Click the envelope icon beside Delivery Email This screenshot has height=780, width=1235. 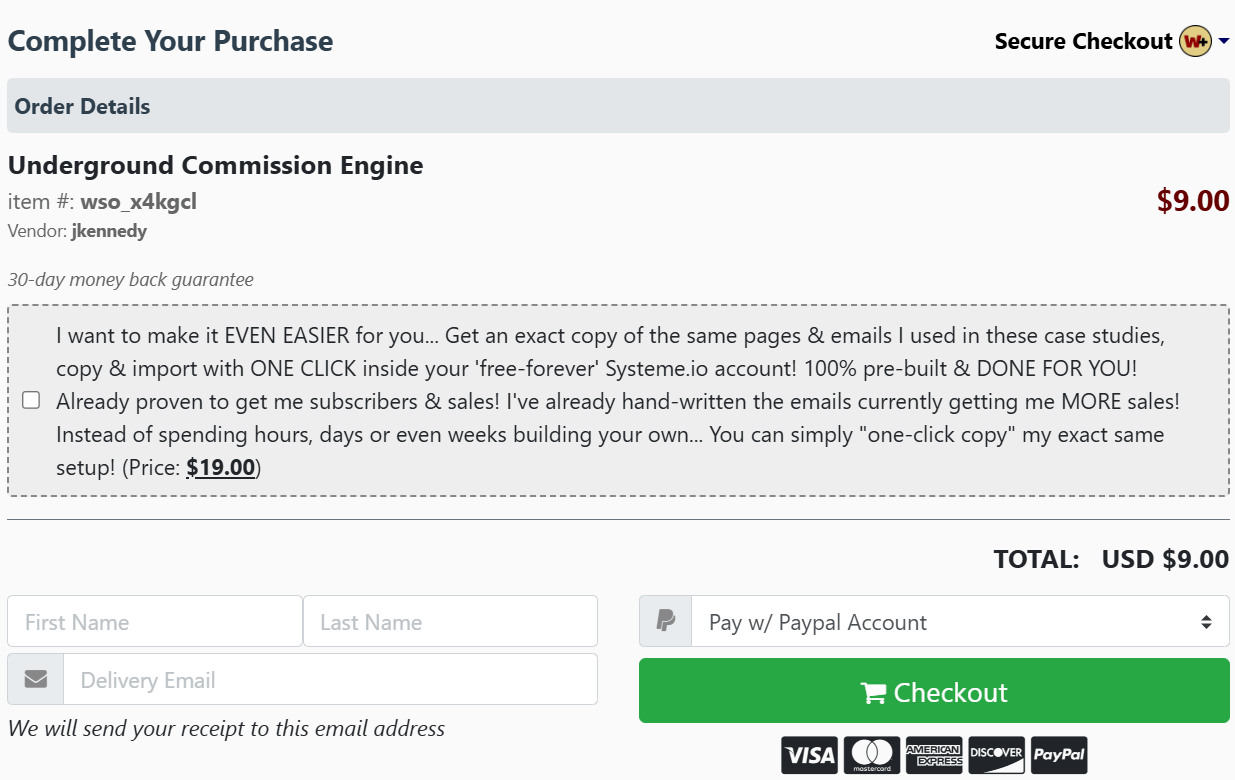35,679
